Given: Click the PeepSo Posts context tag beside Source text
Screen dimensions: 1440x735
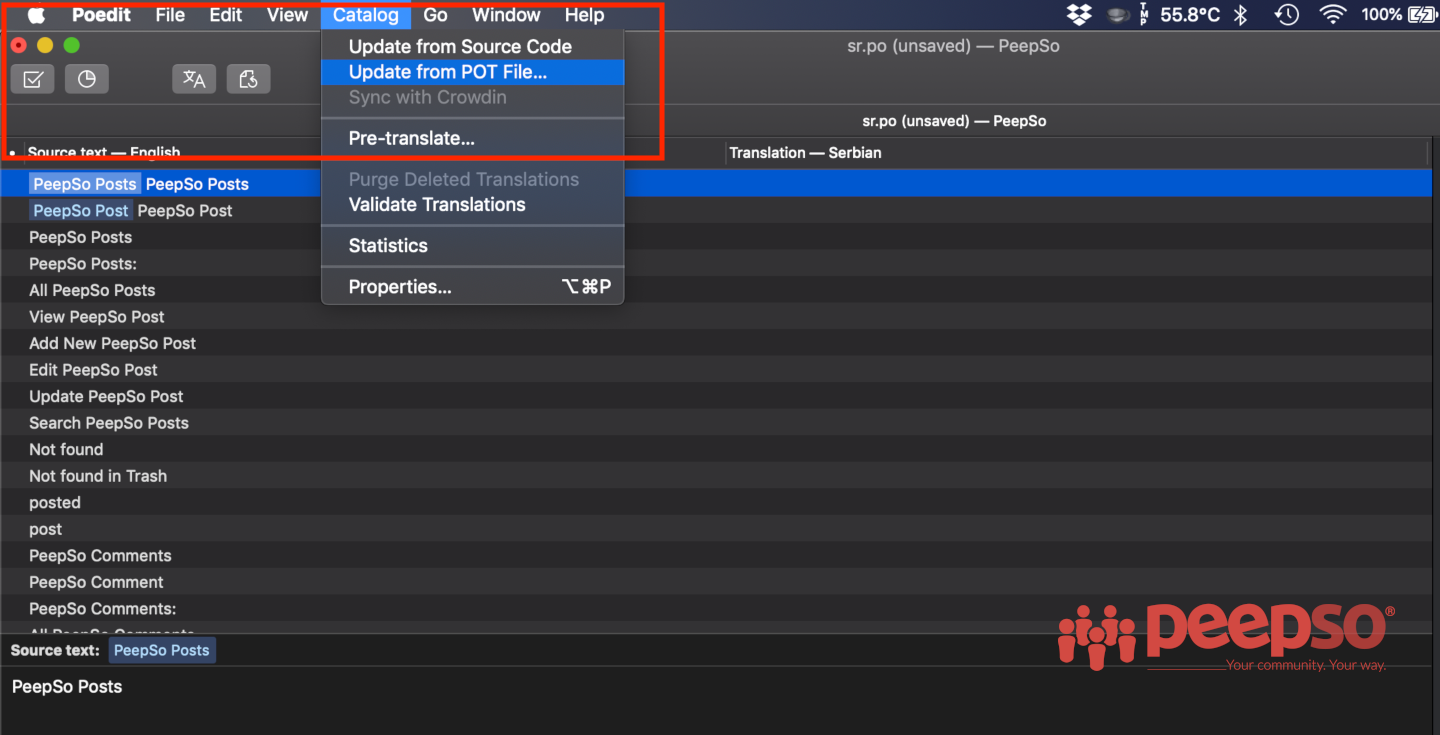Looking at the screenshot, I should 162,650.
